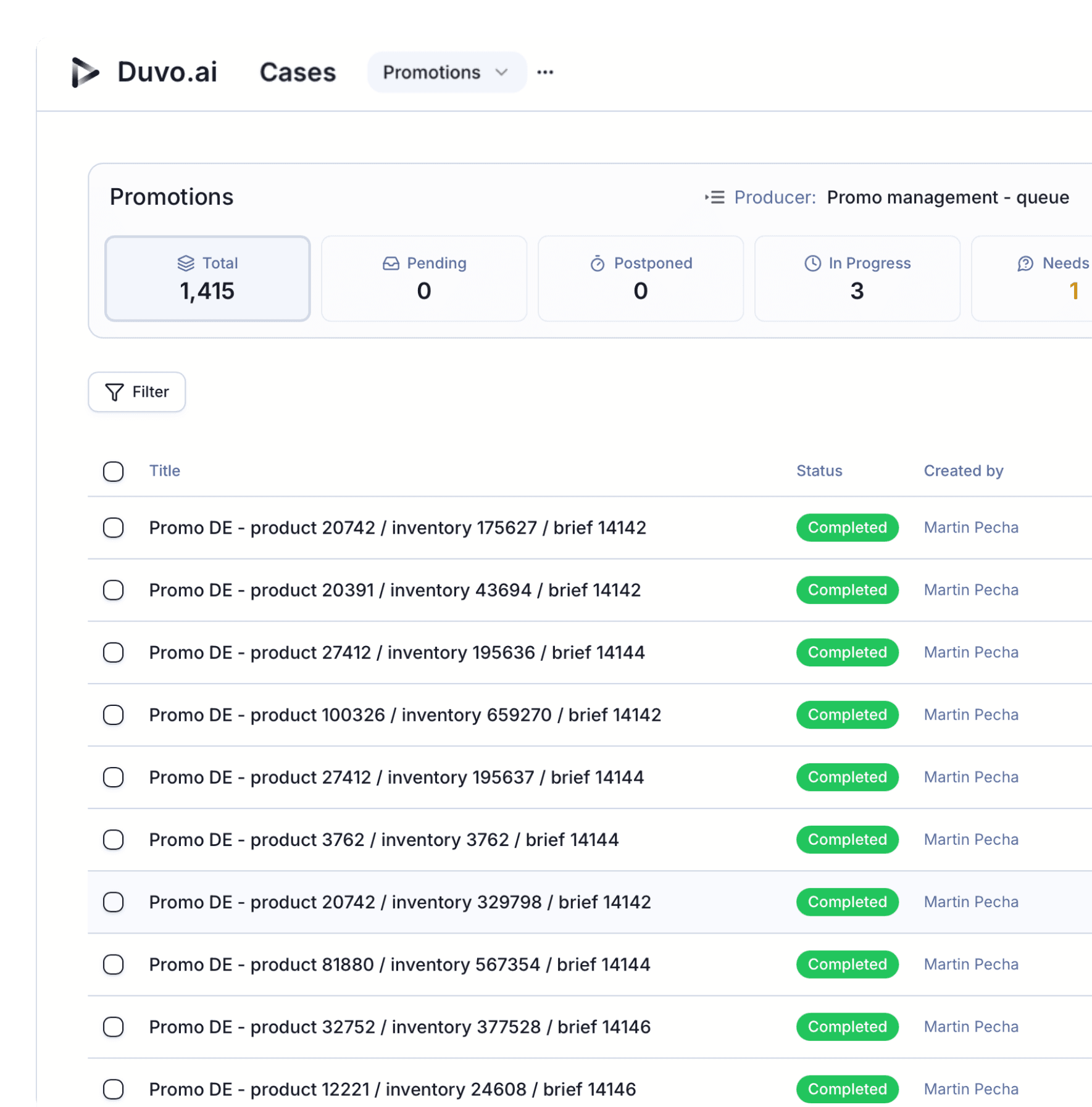The height and width of the screenshot is (1107, 1092).
Task: Open the case titled product 81880 inventory 567354
Action: 399,964
